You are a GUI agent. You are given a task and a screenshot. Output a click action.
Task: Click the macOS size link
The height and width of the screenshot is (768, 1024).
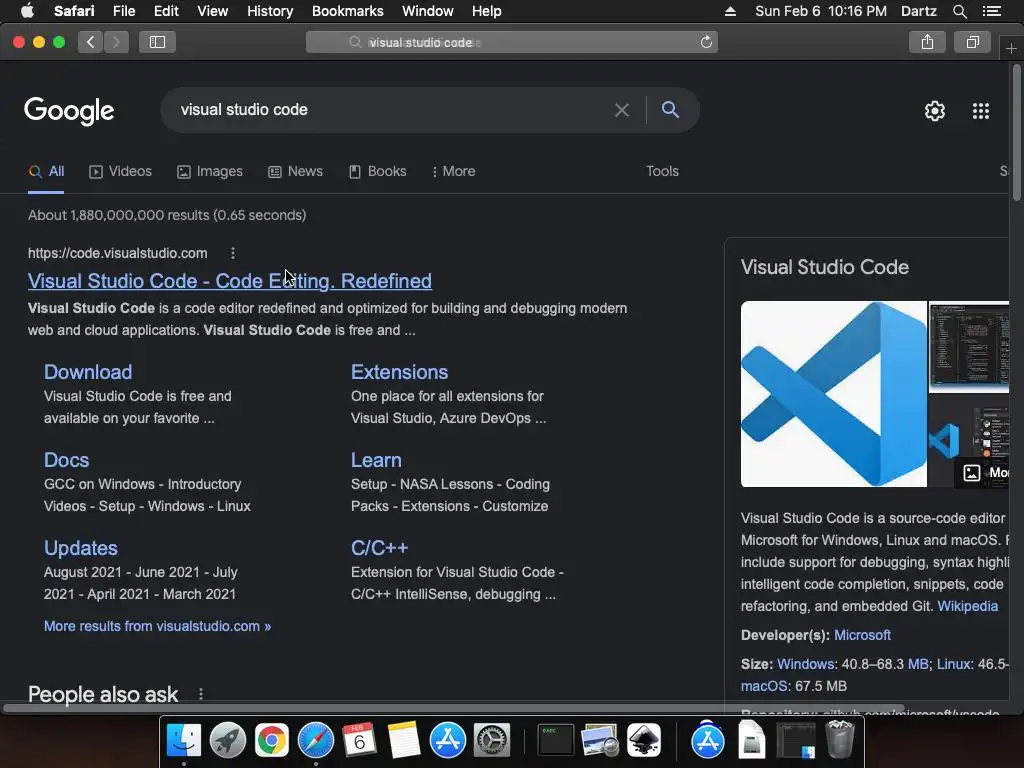763,686
